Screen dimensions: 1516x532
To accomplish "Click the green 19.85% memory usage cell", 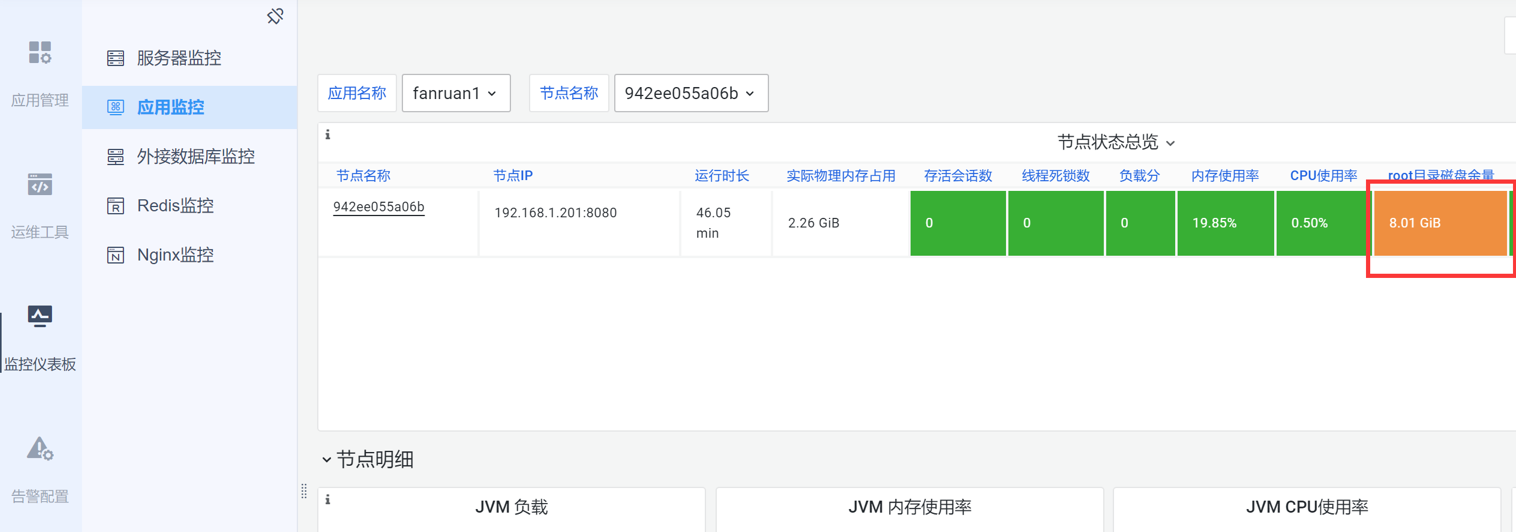I will [x=1225, y=223].
